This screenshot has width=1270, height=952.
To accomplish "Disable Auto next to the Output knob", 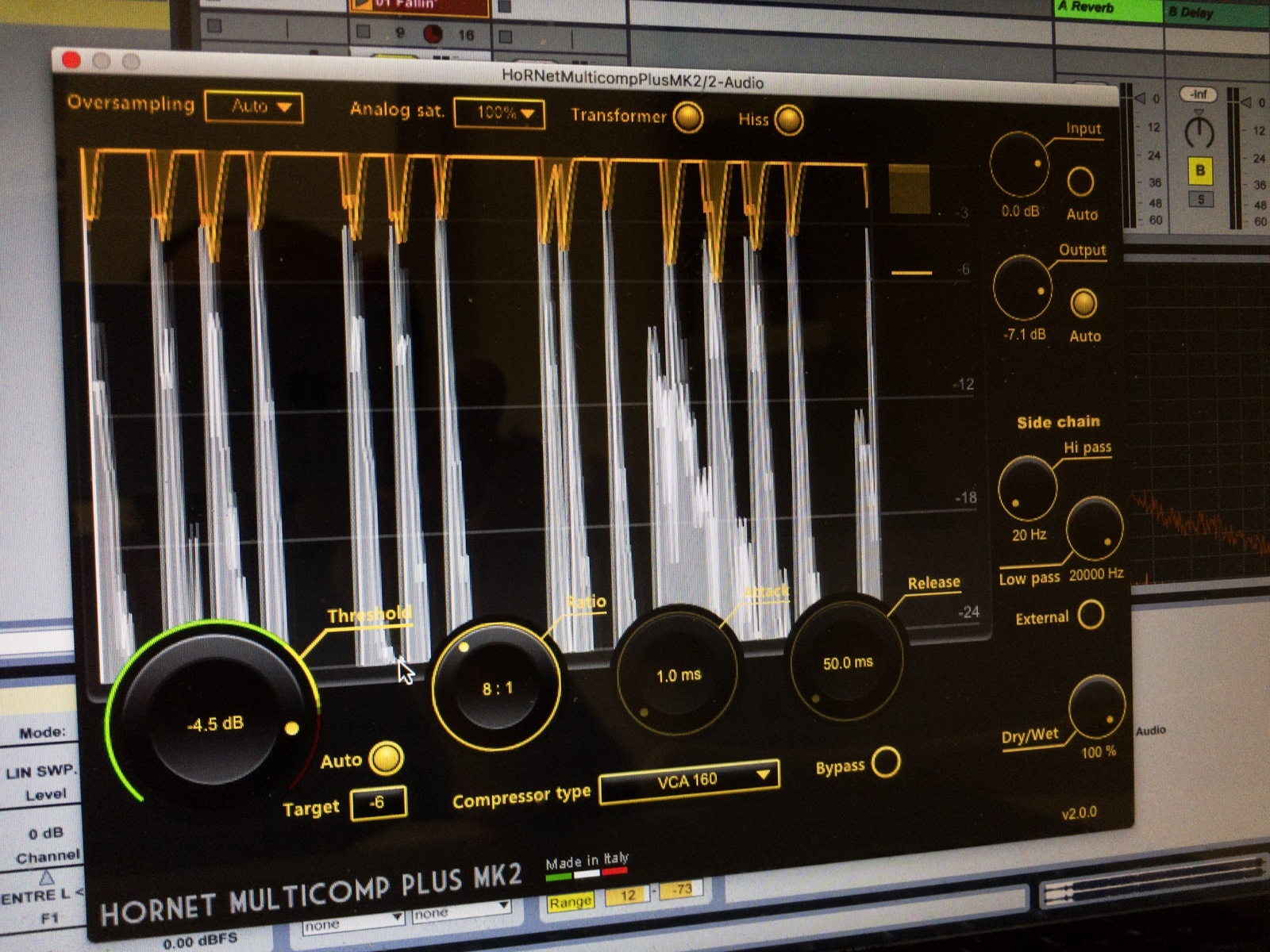I will [1083, 303].
